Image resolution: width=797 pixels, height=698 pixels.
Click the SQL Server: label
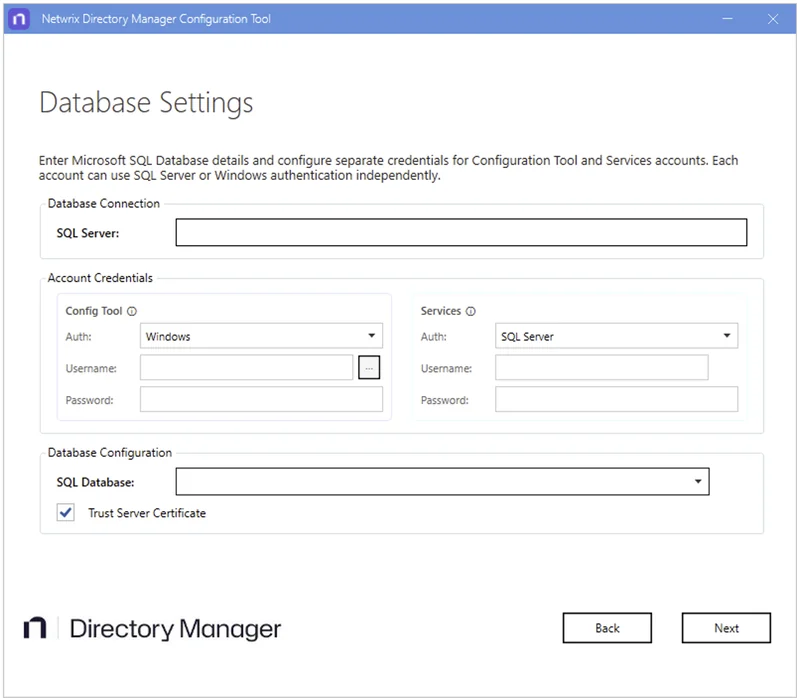87,233
